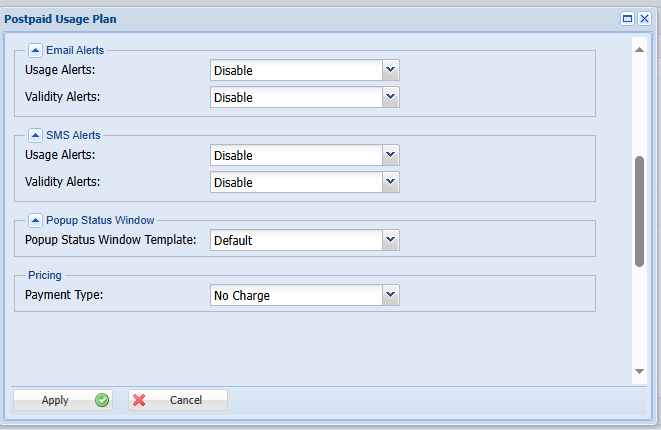The image size is (661, 430).
Task: Open Email Validity Alerts dropdown arrow
Action: (391, 97)
